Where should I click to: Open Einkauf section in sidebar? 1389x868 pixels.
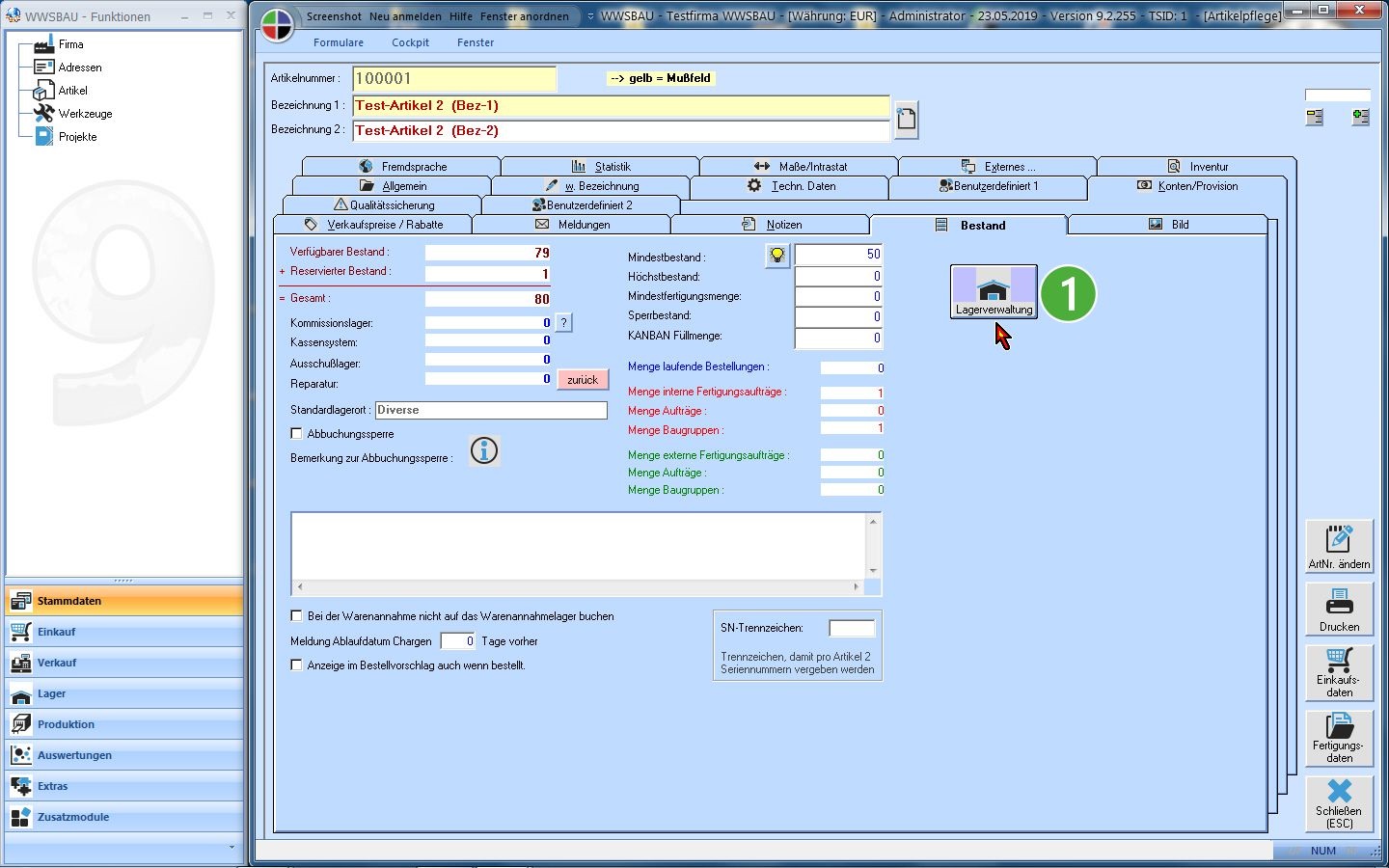(x=124, y=632)
